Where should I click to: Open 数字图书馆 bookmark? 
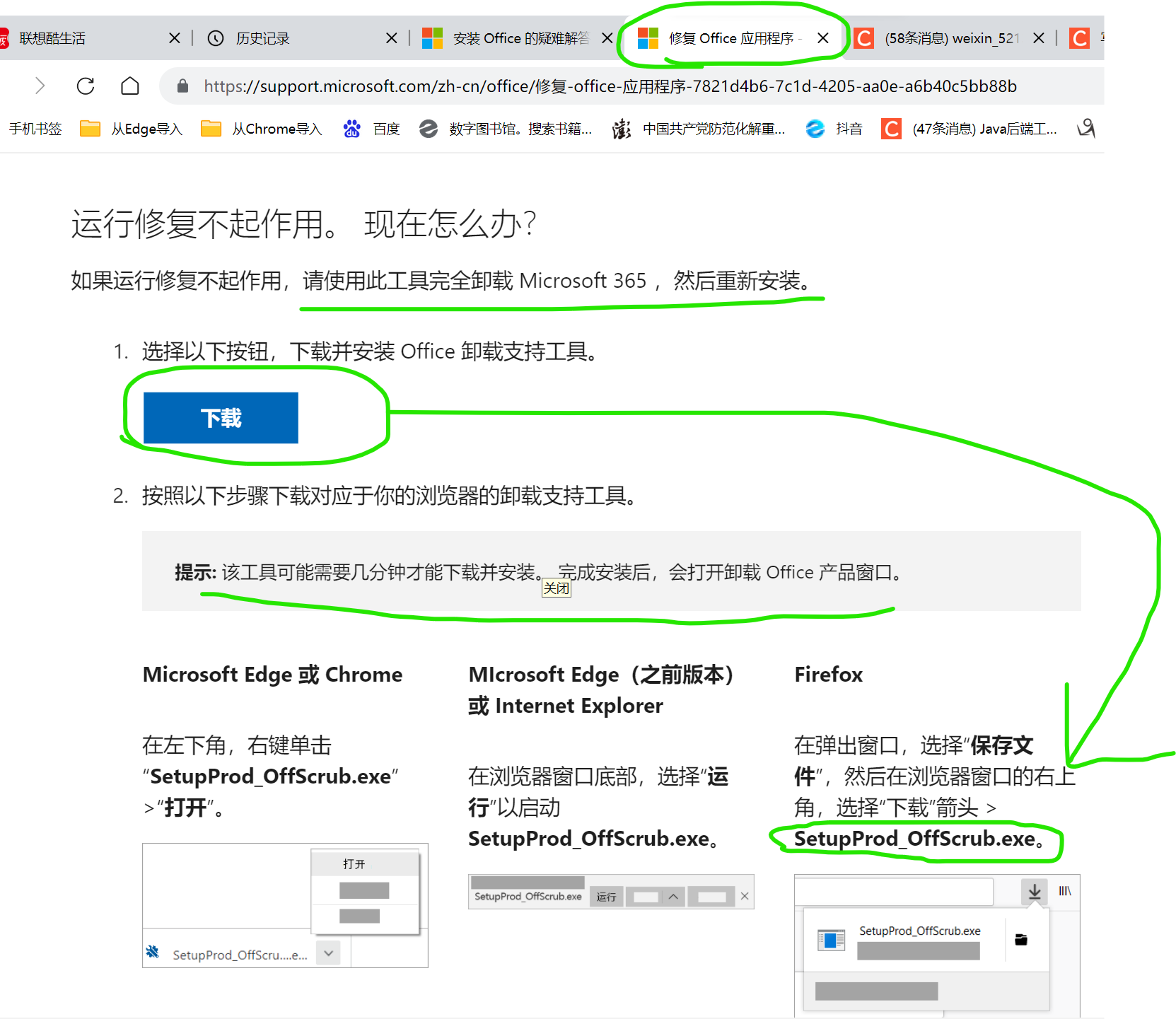click(505, 129)
